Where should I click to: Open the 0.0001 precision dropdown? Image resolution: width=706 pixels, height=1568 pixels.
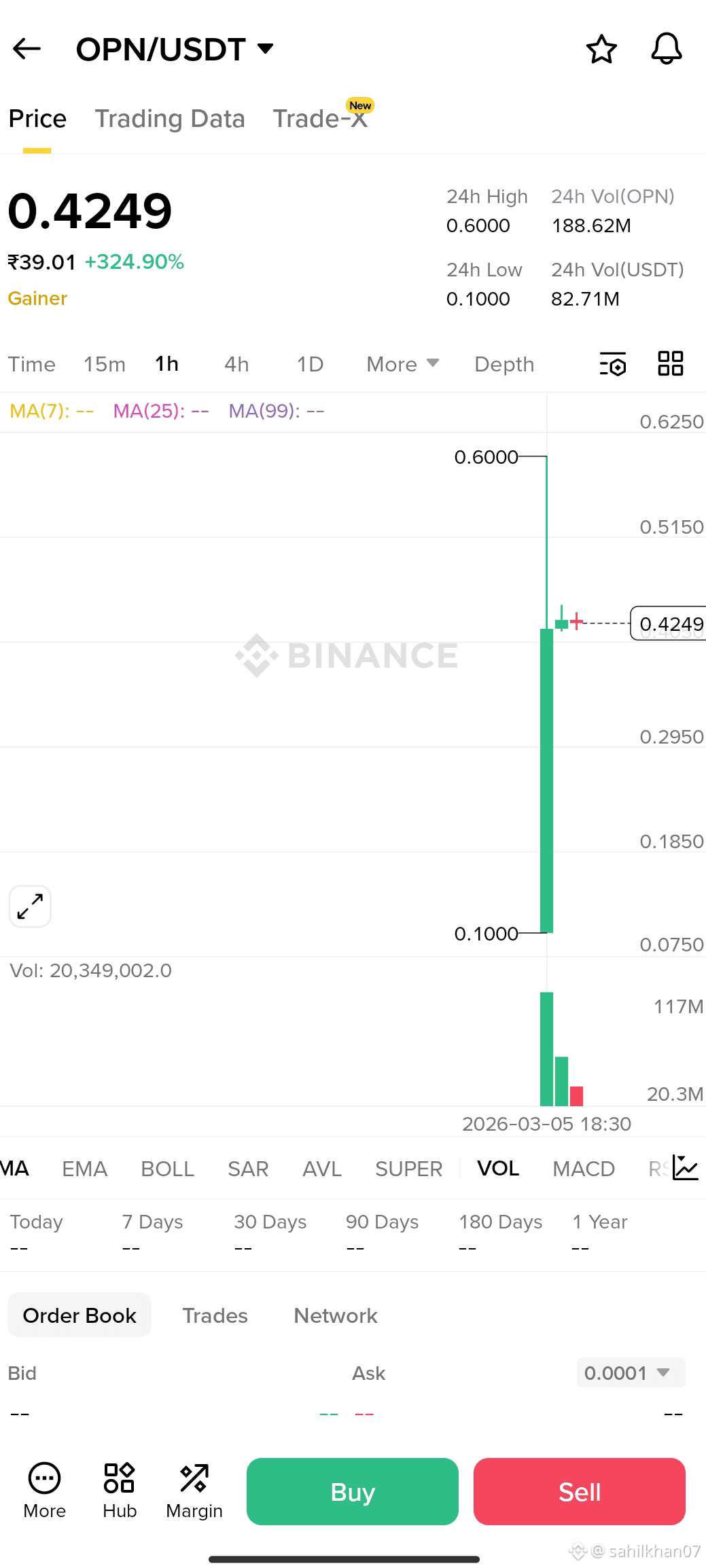[631, 1372]
